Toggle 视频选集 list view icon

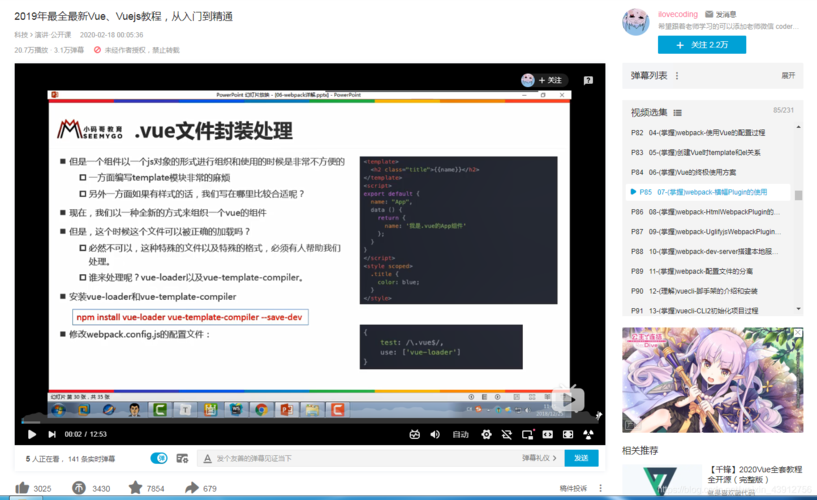tap(677, 112)
